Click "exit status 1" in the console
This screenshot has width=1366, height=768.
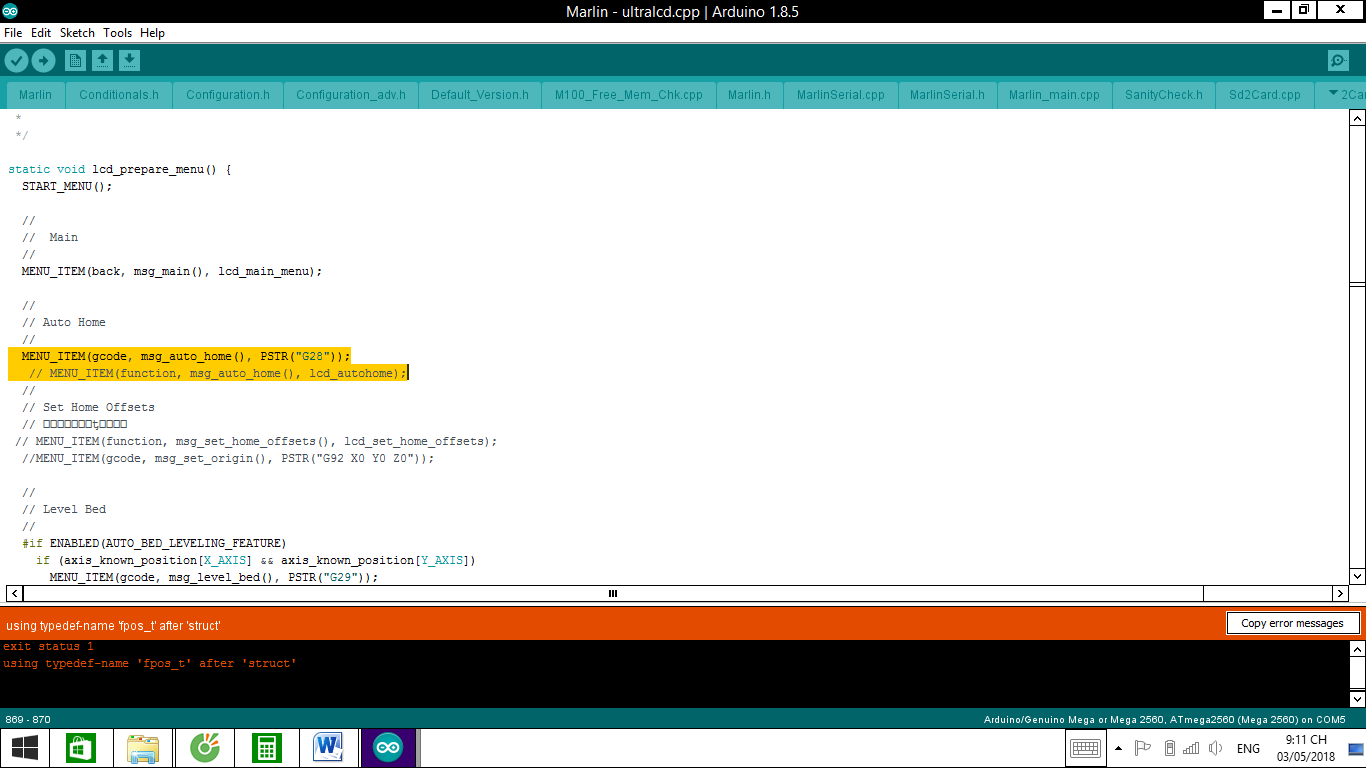[48, 646]
